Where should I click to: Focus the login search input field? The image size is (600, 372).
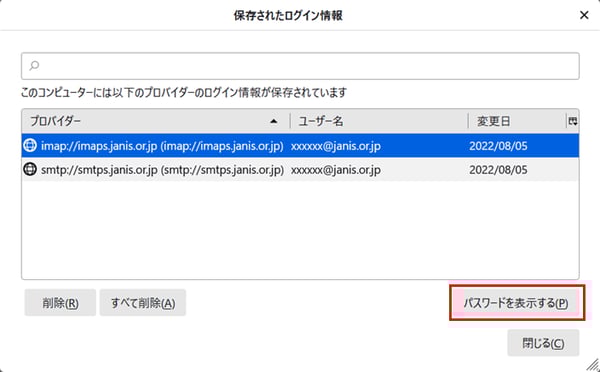[300, 66]
